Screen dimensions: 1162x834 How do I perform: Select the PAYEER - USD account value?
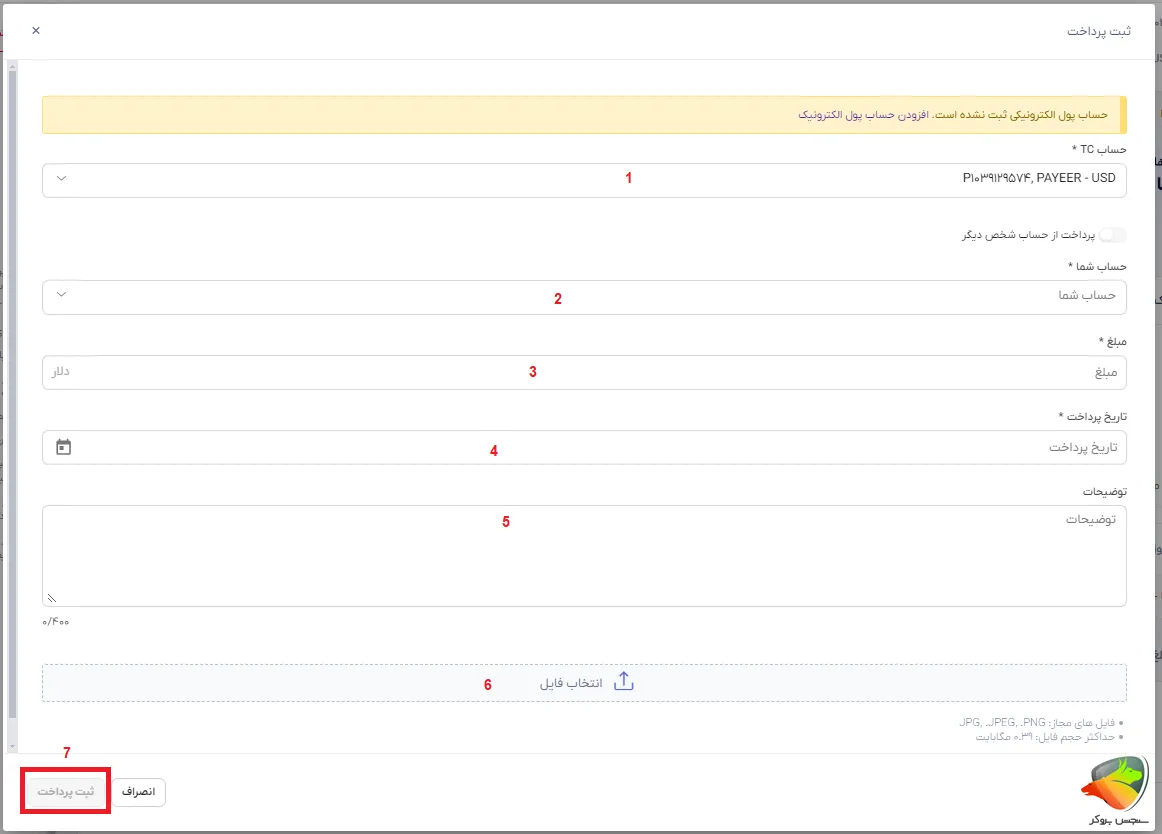coord(1038,179)
